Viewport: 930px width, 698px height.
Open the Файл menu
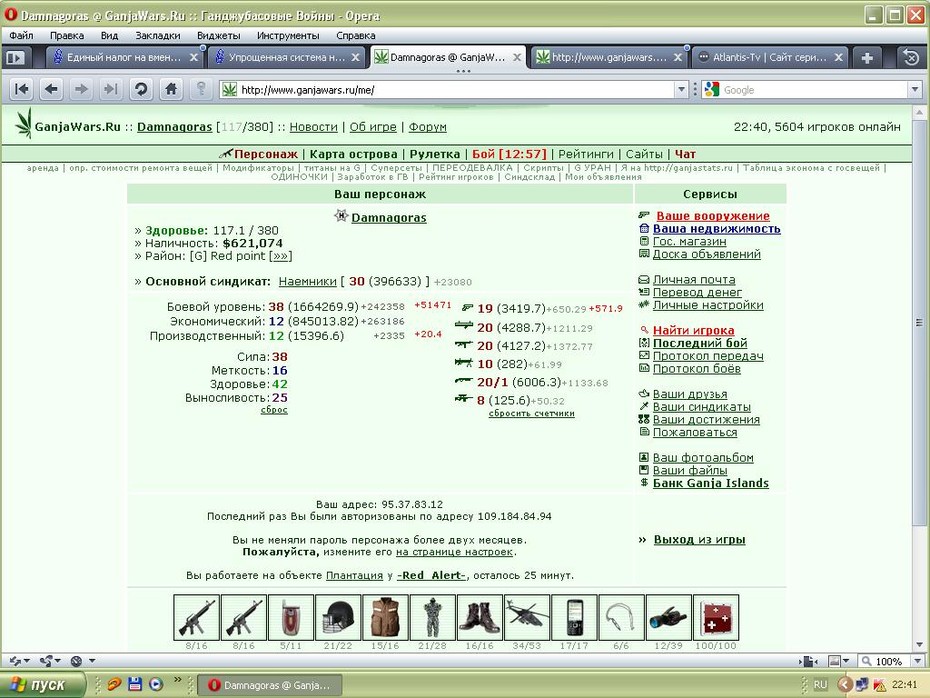21,36
